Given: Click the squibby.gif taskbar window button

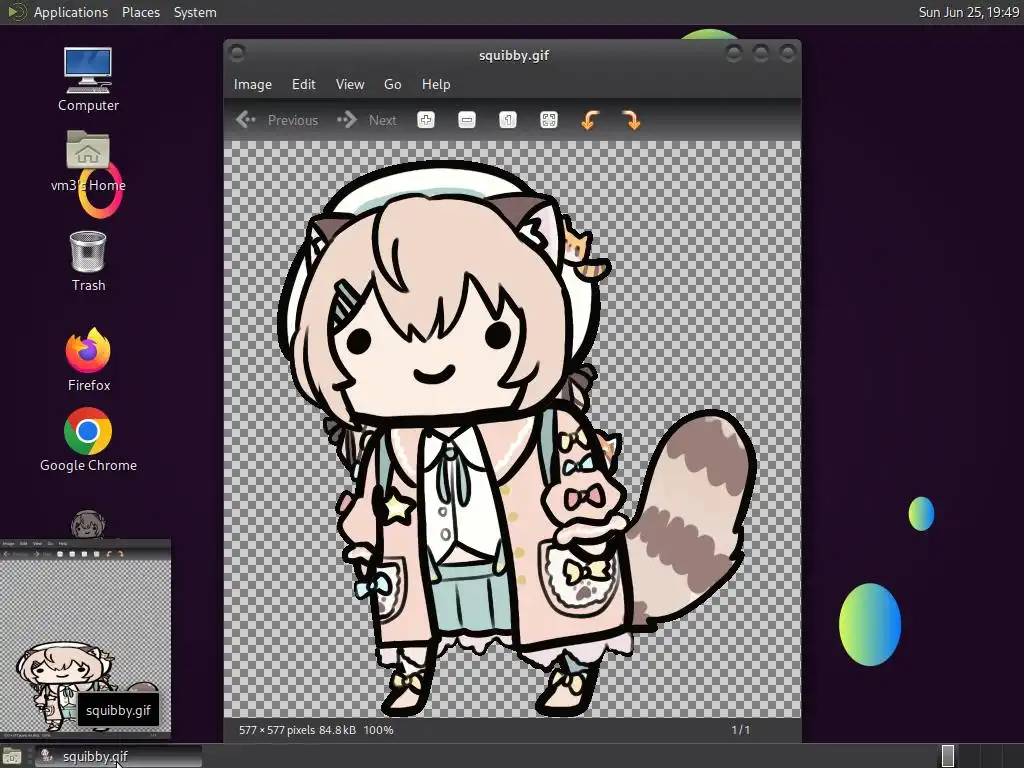Looking at the screenshot, I should click(118, 756).
